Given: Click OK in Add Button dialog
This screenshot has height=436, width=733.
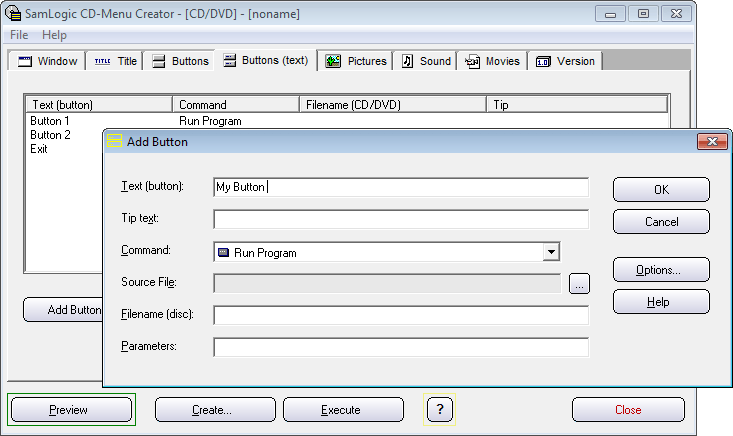Looking at the screenshot, I should [x=661, y=189].
